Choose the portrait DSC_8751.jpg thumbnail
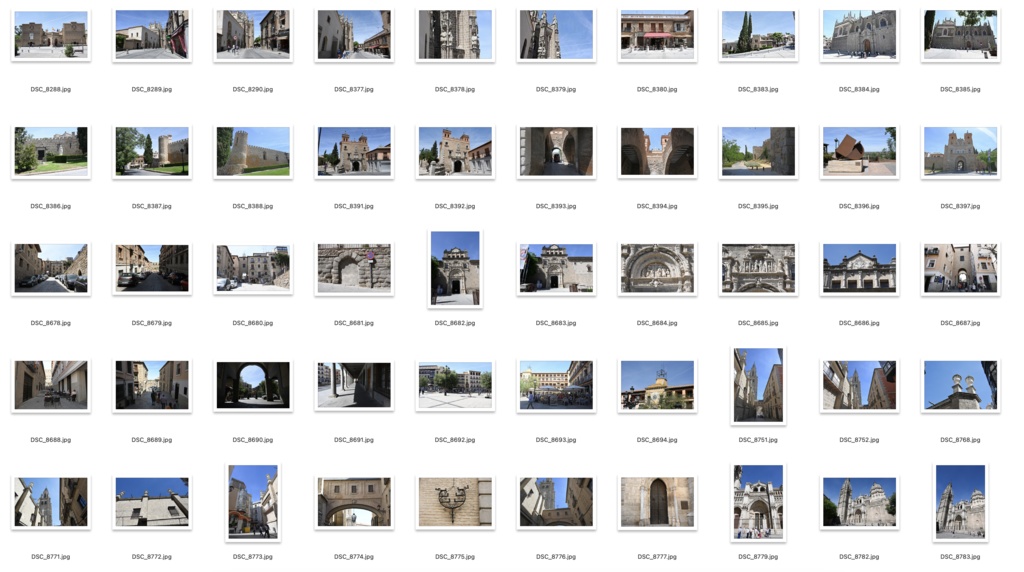 [758, 385]
